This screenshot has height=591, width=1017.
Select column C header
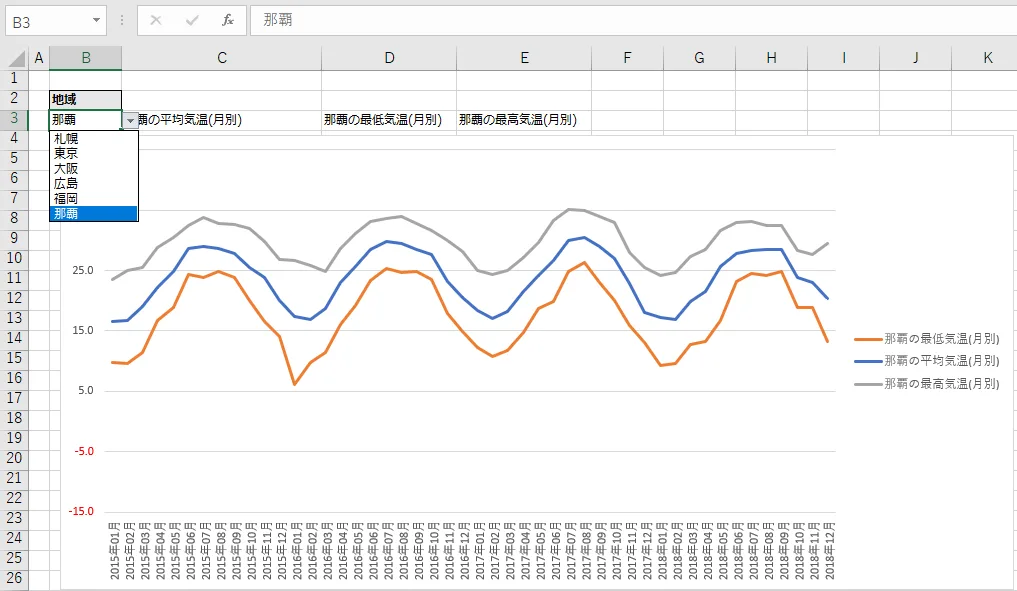(222, 58)
